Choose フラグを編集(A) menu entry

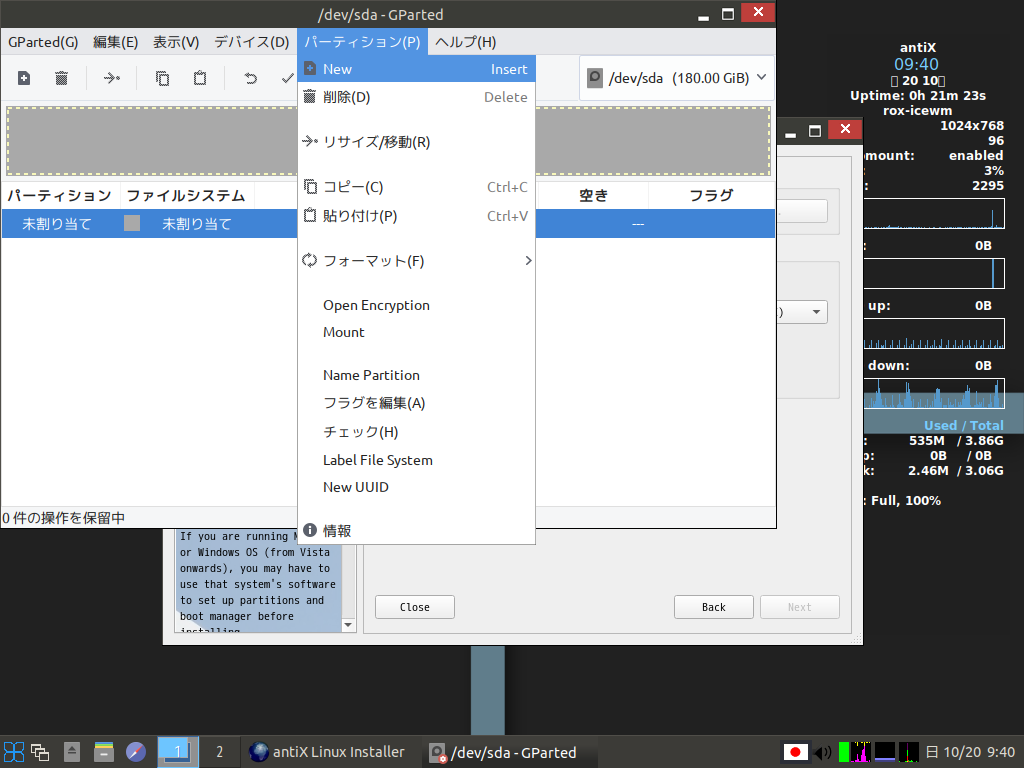(417, 404)
